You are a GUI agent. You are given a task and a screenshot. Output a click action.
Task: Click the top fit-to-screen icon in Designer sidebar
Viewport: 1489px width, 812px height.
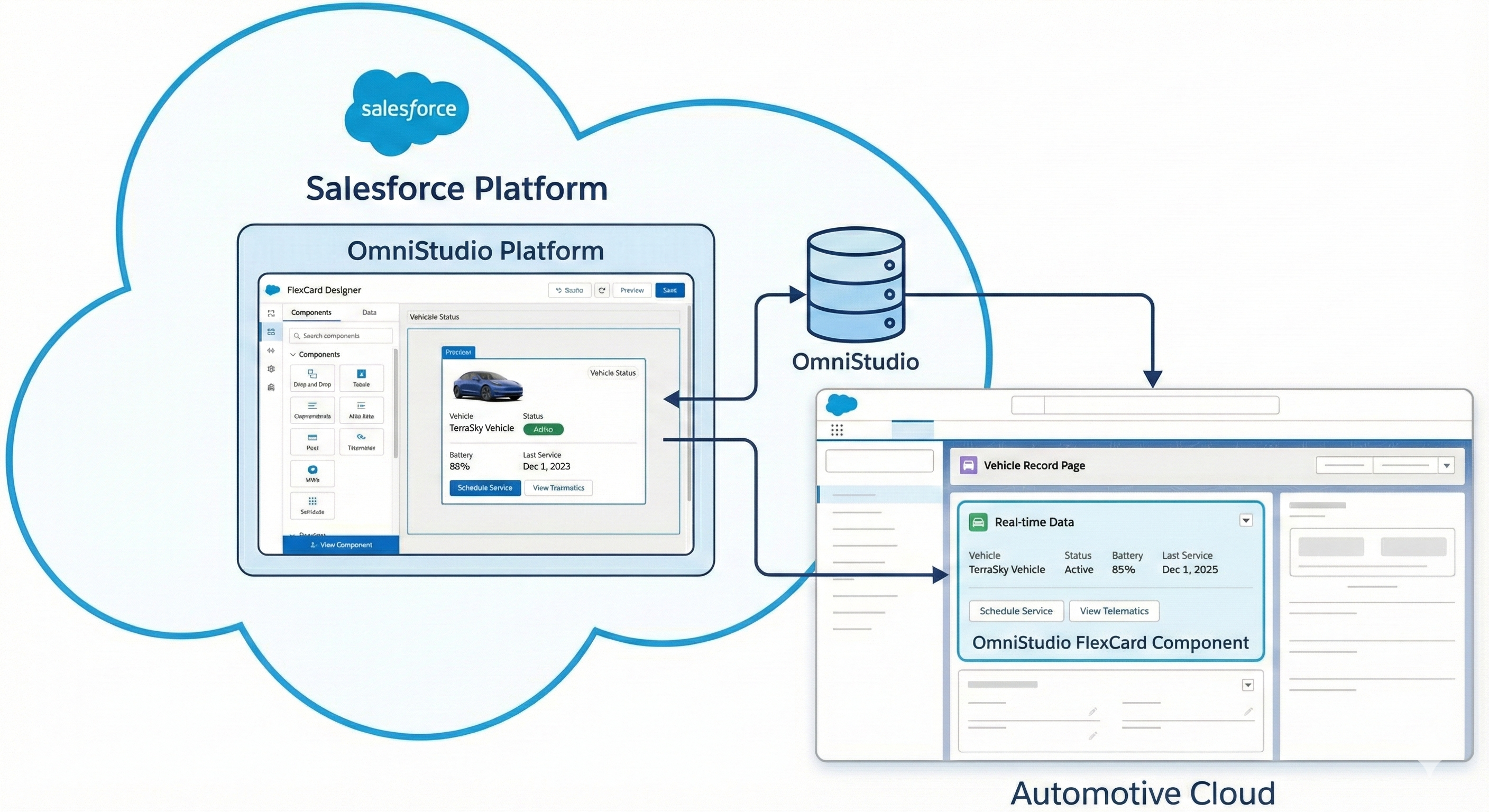click(271, 313)
